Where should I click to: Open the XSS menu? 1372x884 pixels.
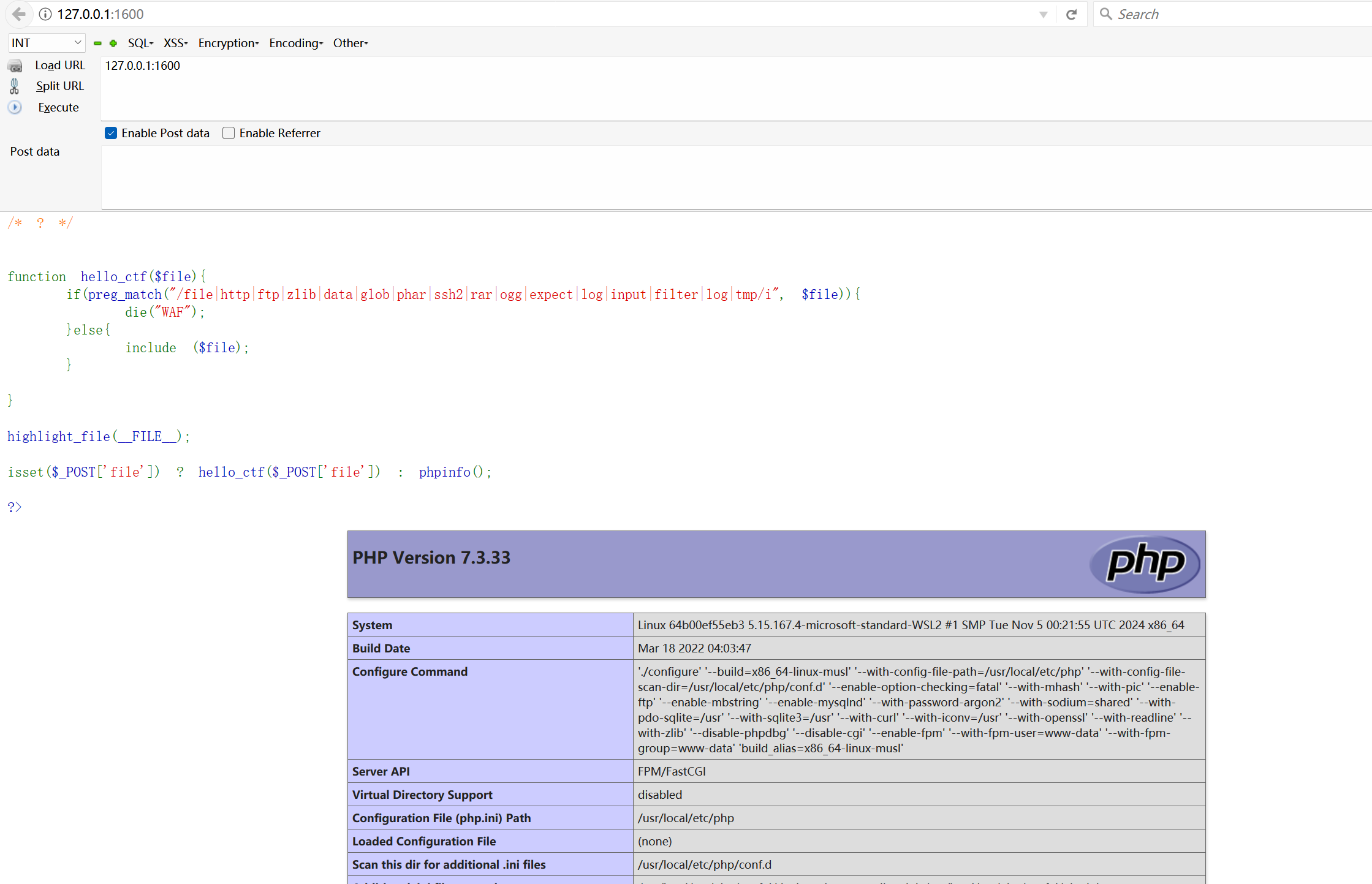pos(175,43)
